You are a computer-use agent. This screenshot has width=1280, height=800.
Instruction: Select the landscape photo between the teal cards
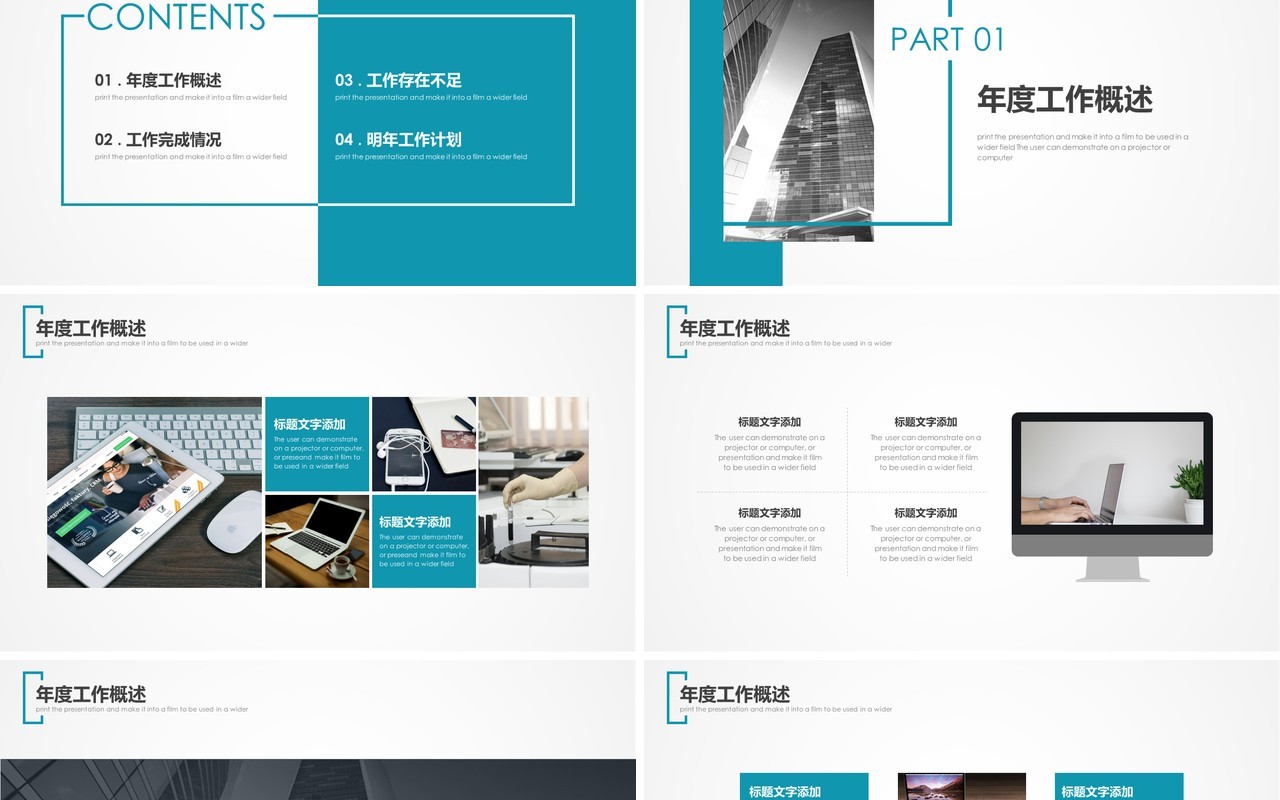[962, 786]
